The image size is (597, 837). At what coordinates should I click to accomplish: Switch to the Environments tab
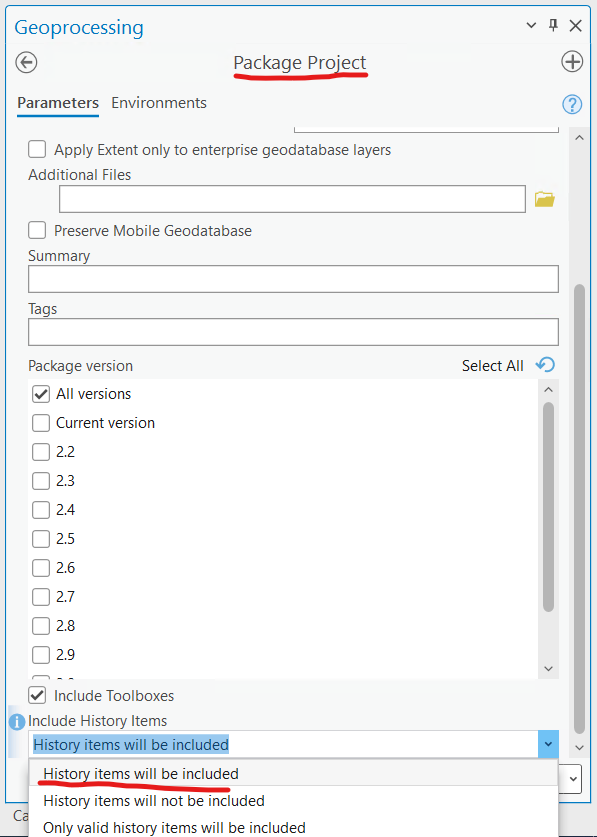point(158,102)
